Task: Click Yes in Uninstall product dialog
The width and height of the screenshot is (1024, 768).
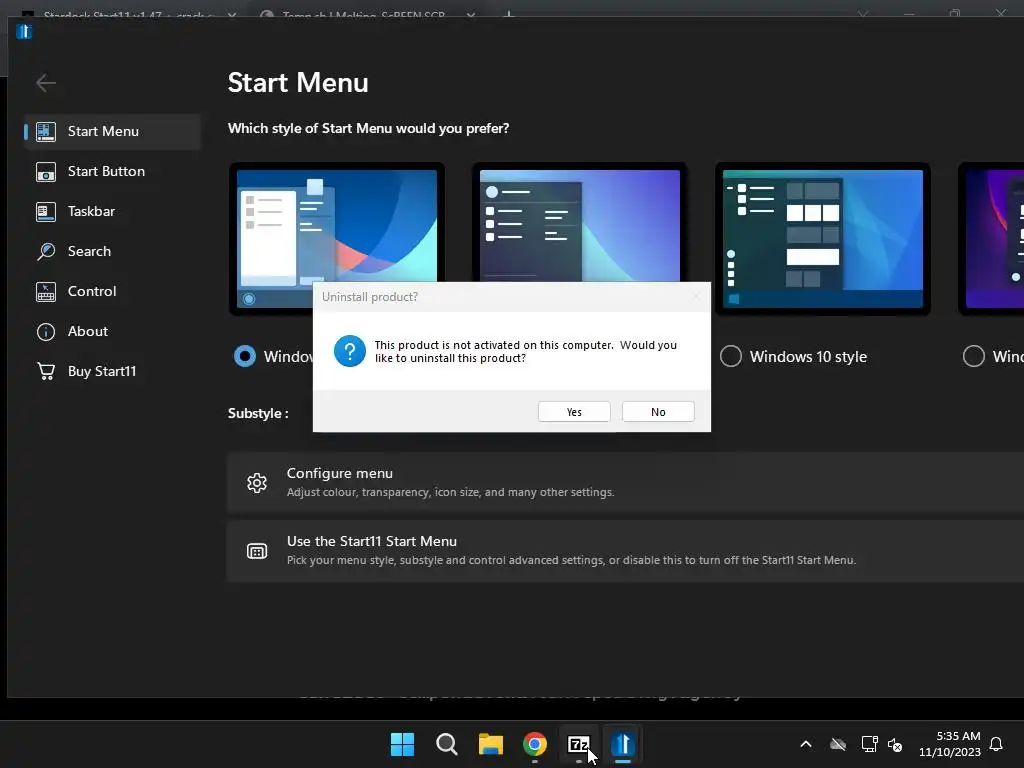Action: pos(574,412)
